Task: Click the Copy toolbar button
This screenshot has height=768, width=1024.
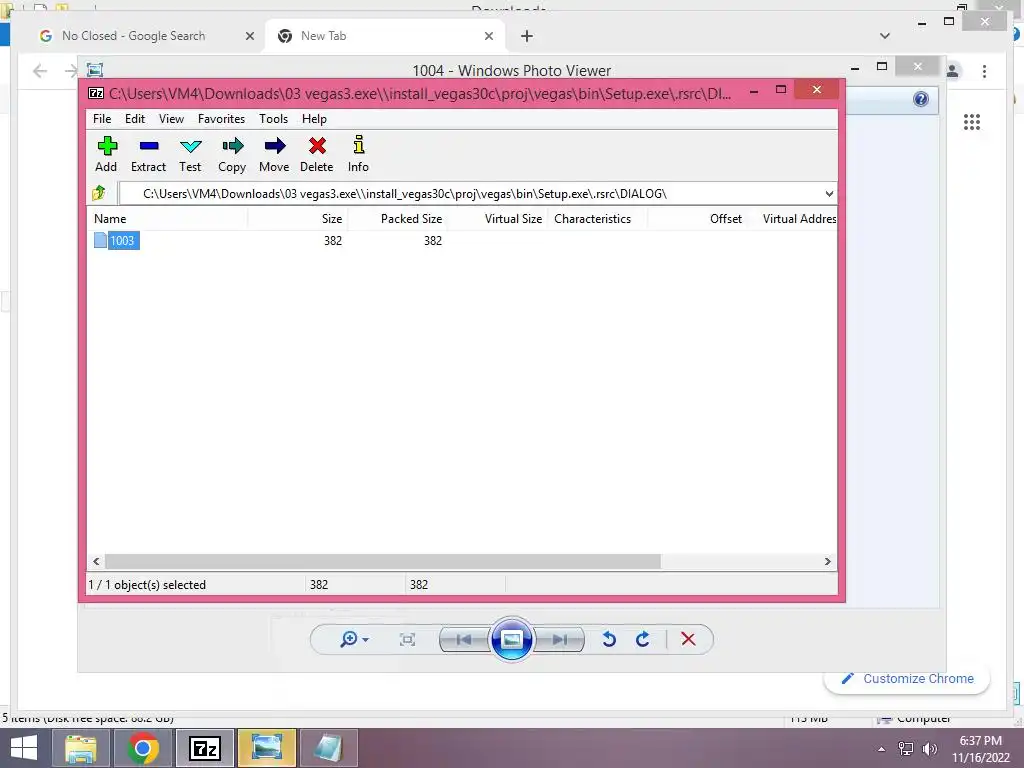Action: pos(232,154)
